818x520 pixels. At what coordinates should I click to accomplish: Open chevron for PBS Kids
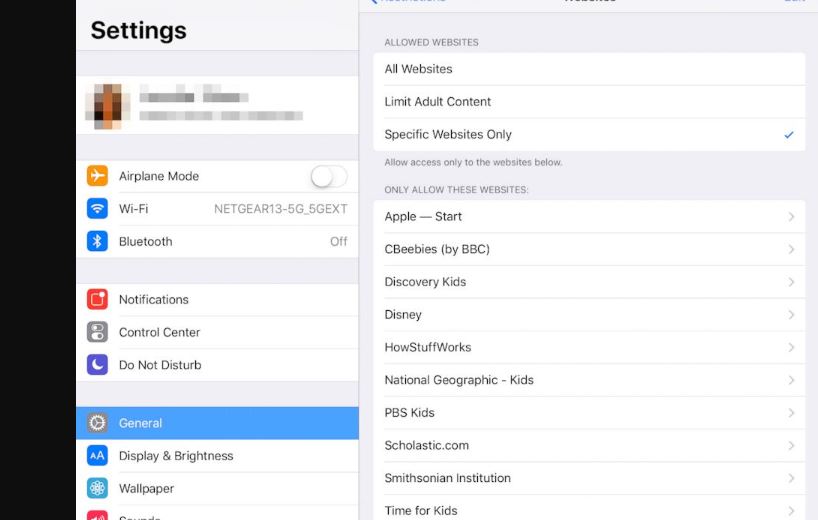click(791, 413)
